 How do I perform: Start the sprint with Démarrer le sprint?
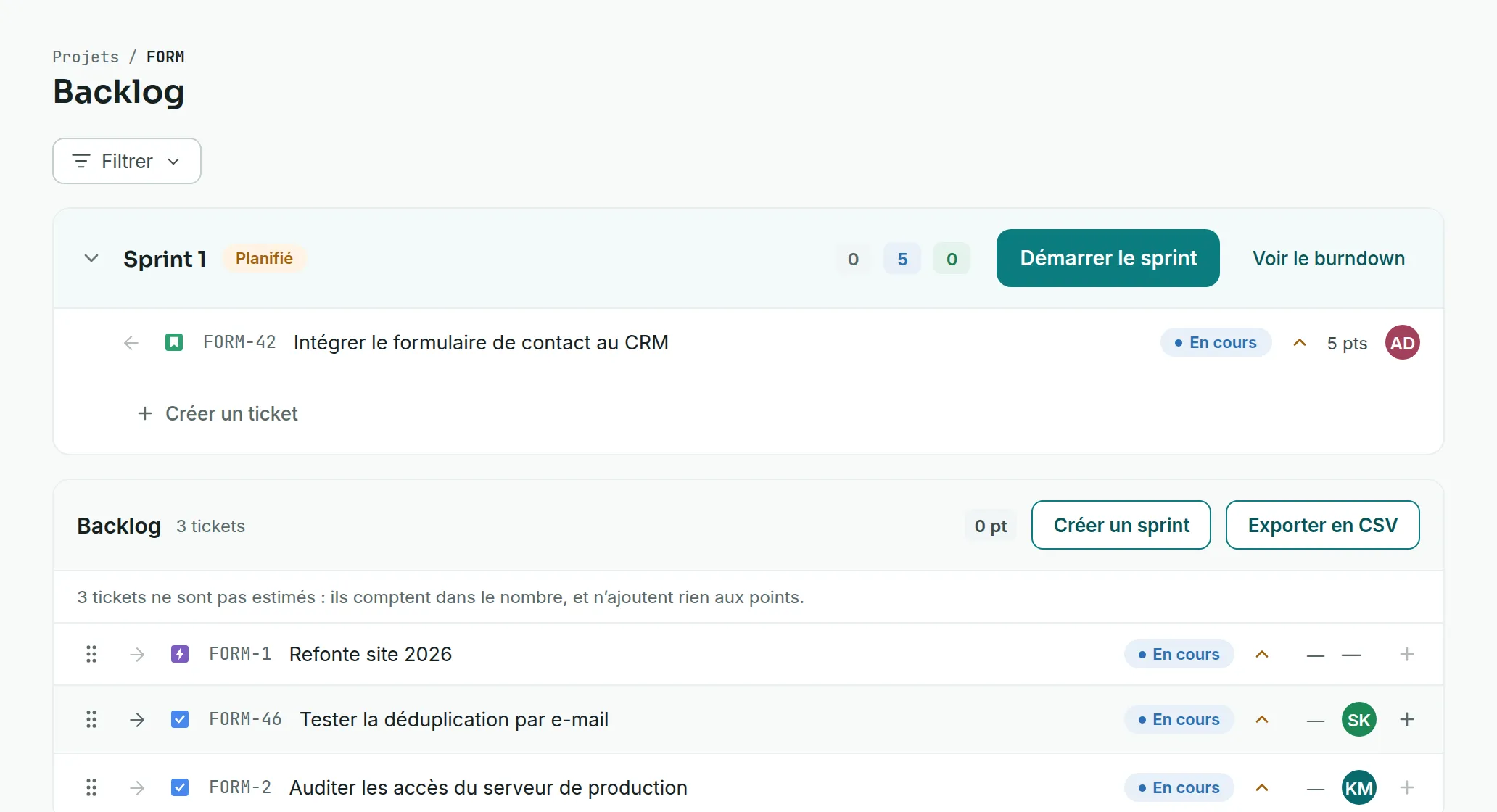1108,258
